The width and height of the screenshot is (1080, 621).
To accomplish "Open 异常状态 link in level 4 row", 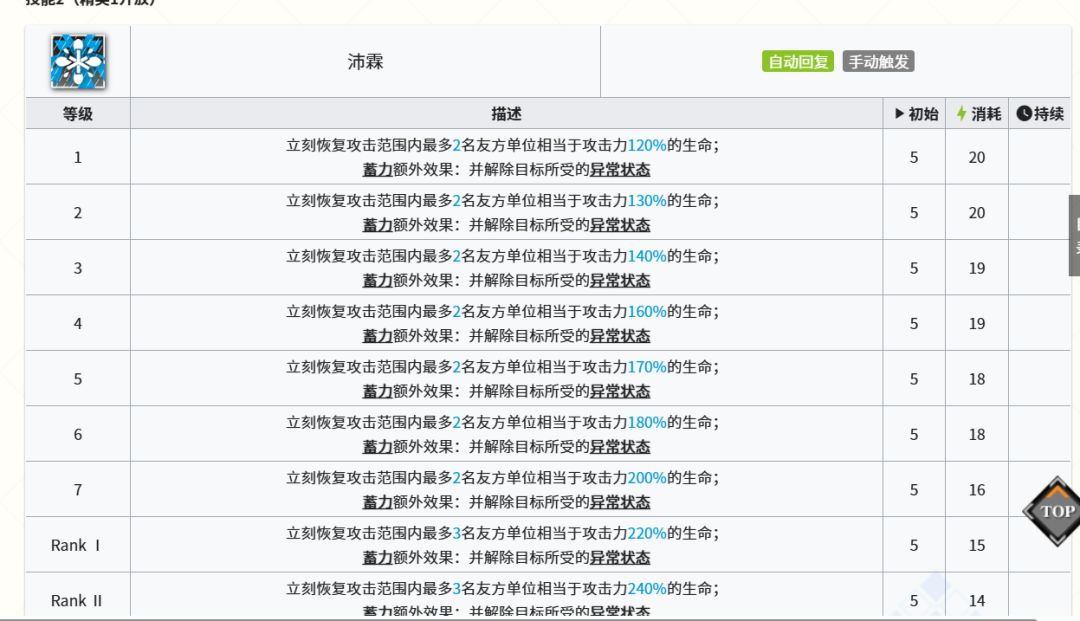I will (x=620, y=336).
